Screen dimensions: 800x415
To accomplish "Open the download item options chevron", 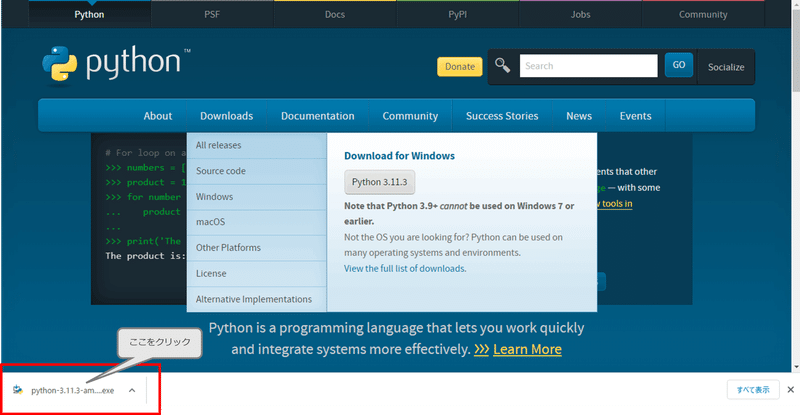I will pyautogui.click(x=132, y=390).
